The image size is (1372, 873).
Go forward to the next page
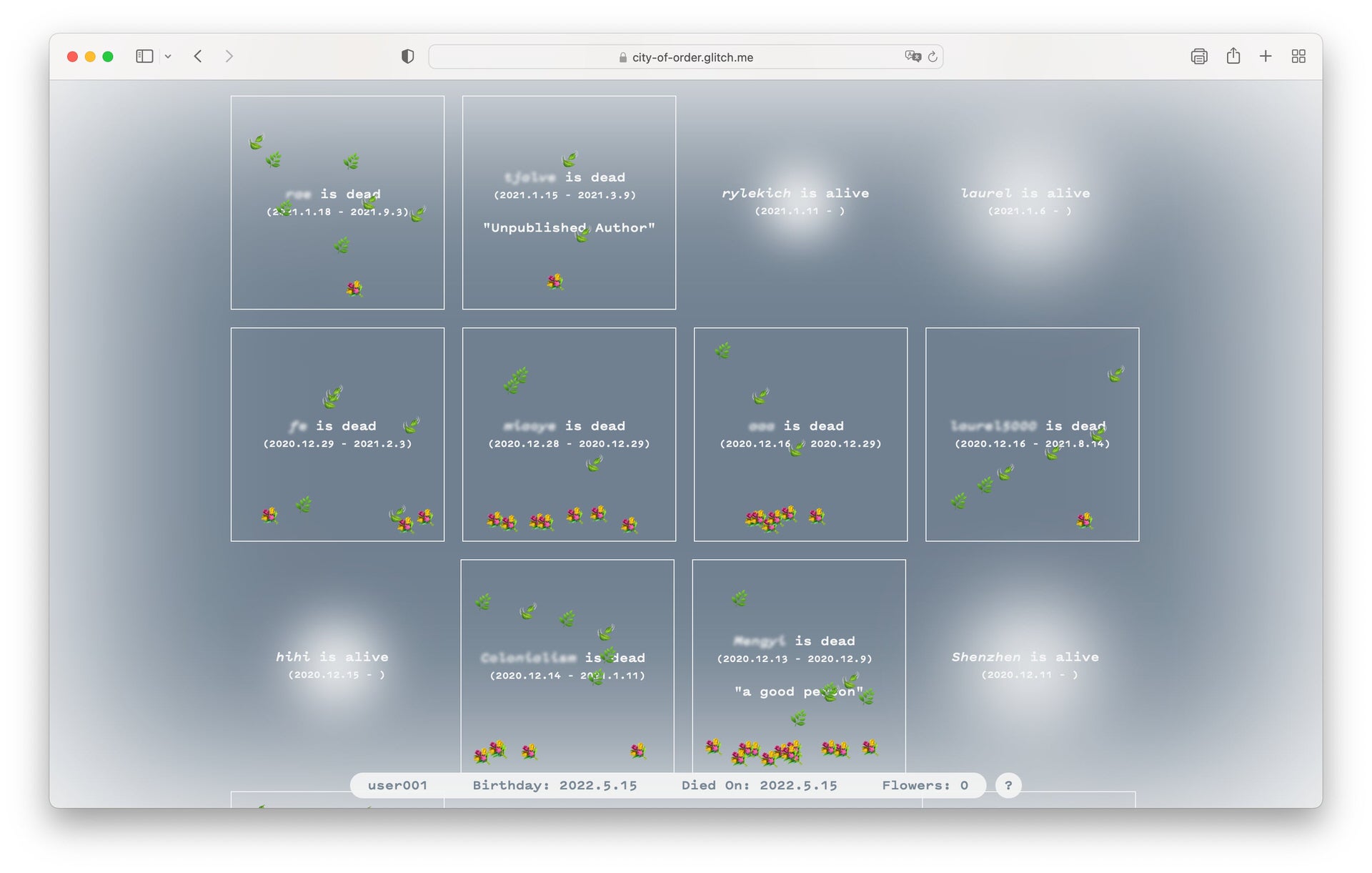coord(229,56)
